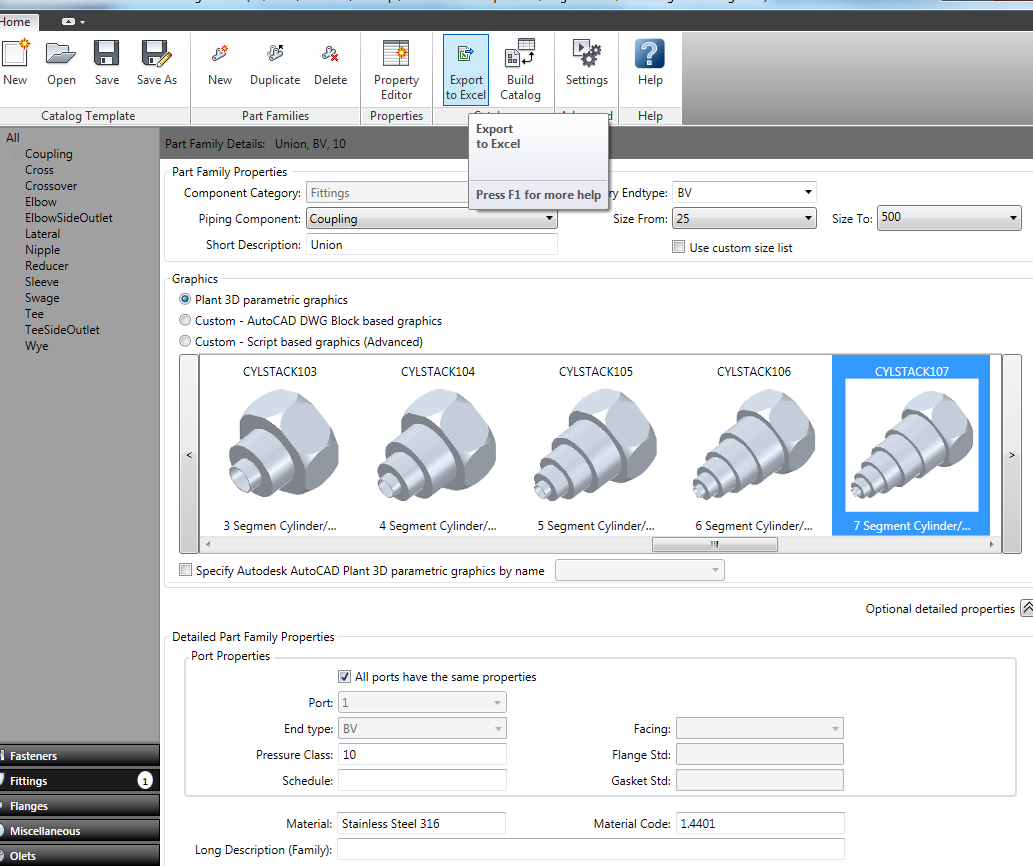Collapse Optional detailed properties section
This screenshot has width=1033, height=866.
click(1025, 608)
